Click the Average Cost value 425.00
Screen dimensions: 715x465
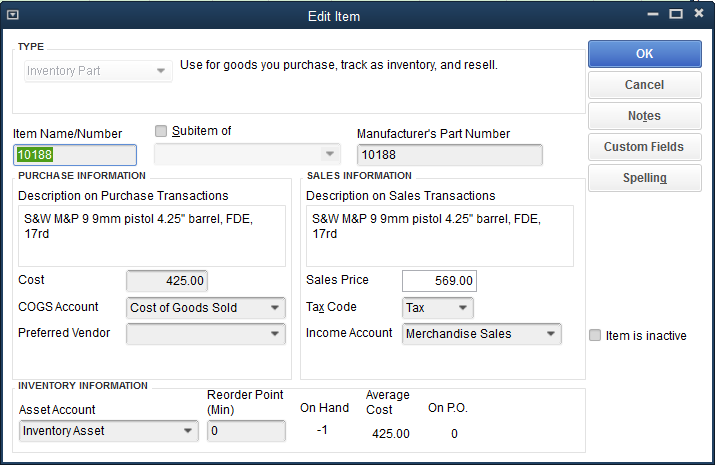point(390,434)
